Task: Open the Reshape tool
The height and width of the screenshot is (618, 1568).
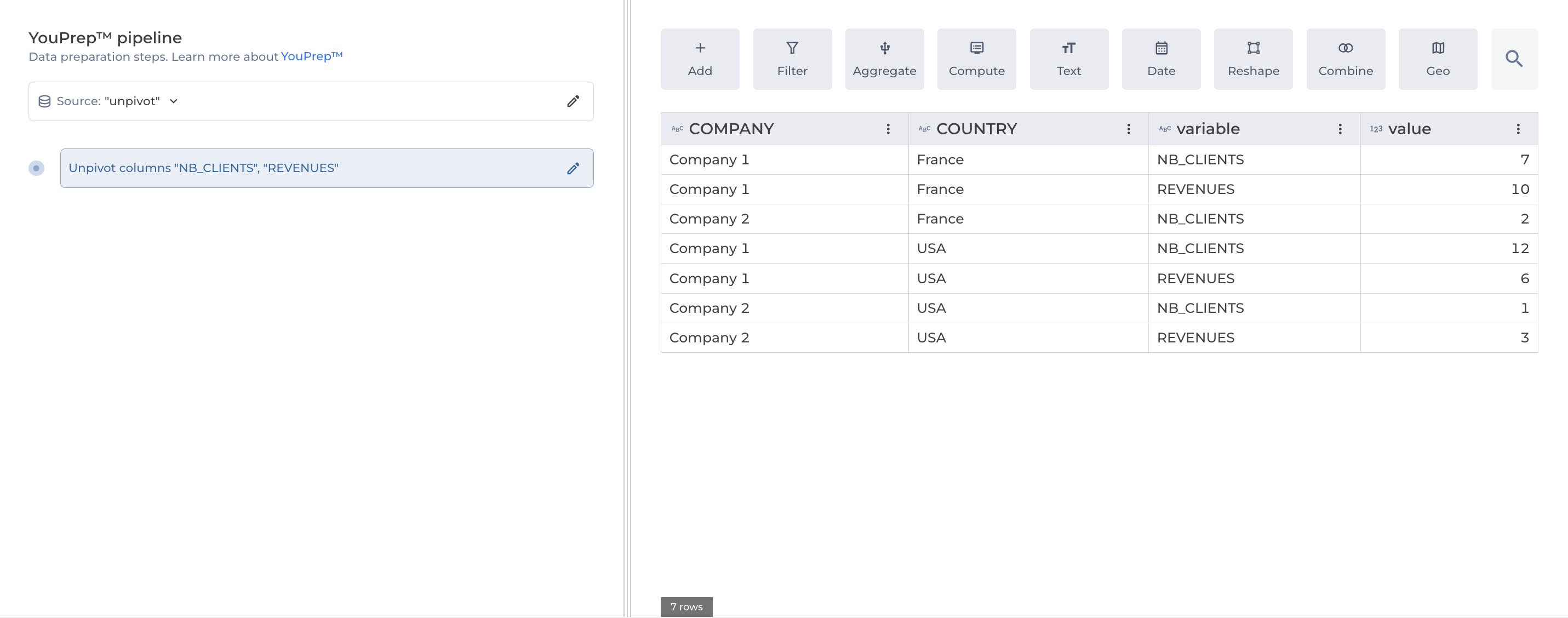Action: tap(1252, 59)
